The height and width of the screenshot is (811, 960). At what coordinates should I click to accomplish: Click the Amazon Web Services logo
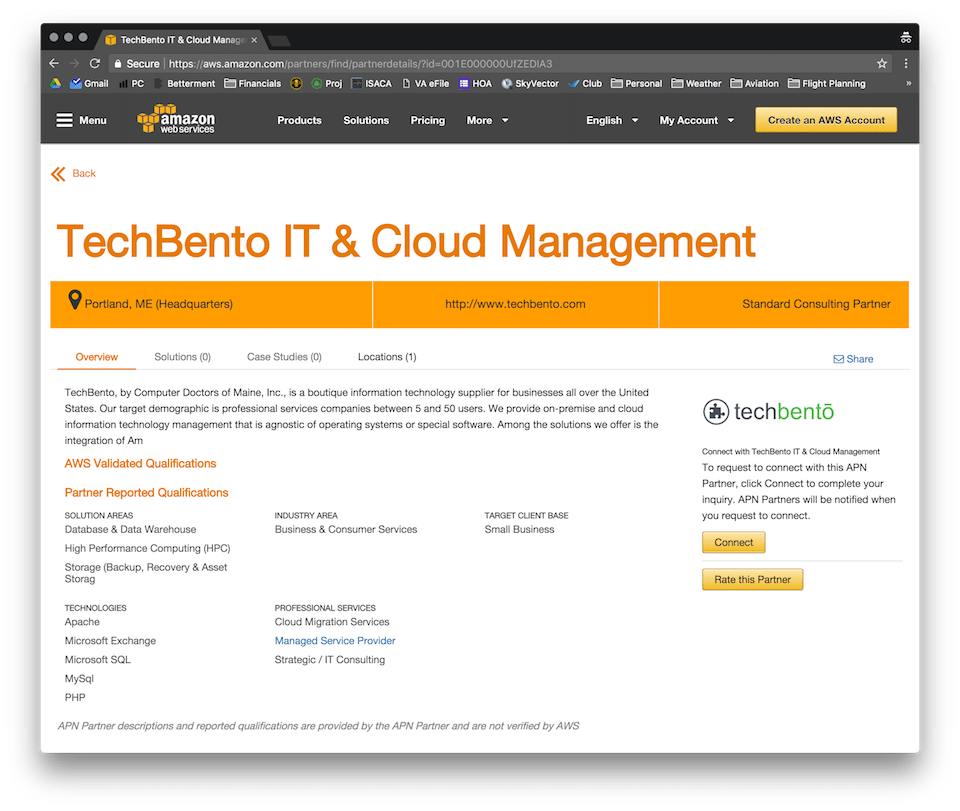click(176, 119)
